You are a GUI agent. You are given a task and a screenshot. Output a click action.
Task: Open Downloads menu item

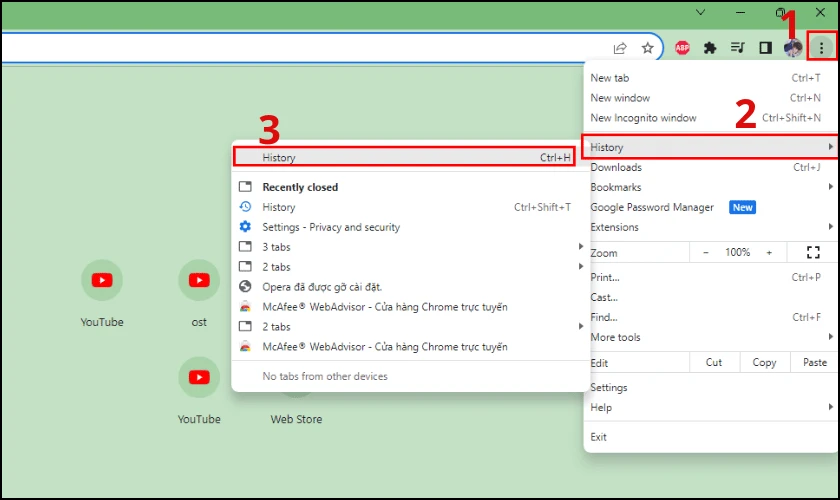(710, 167)
